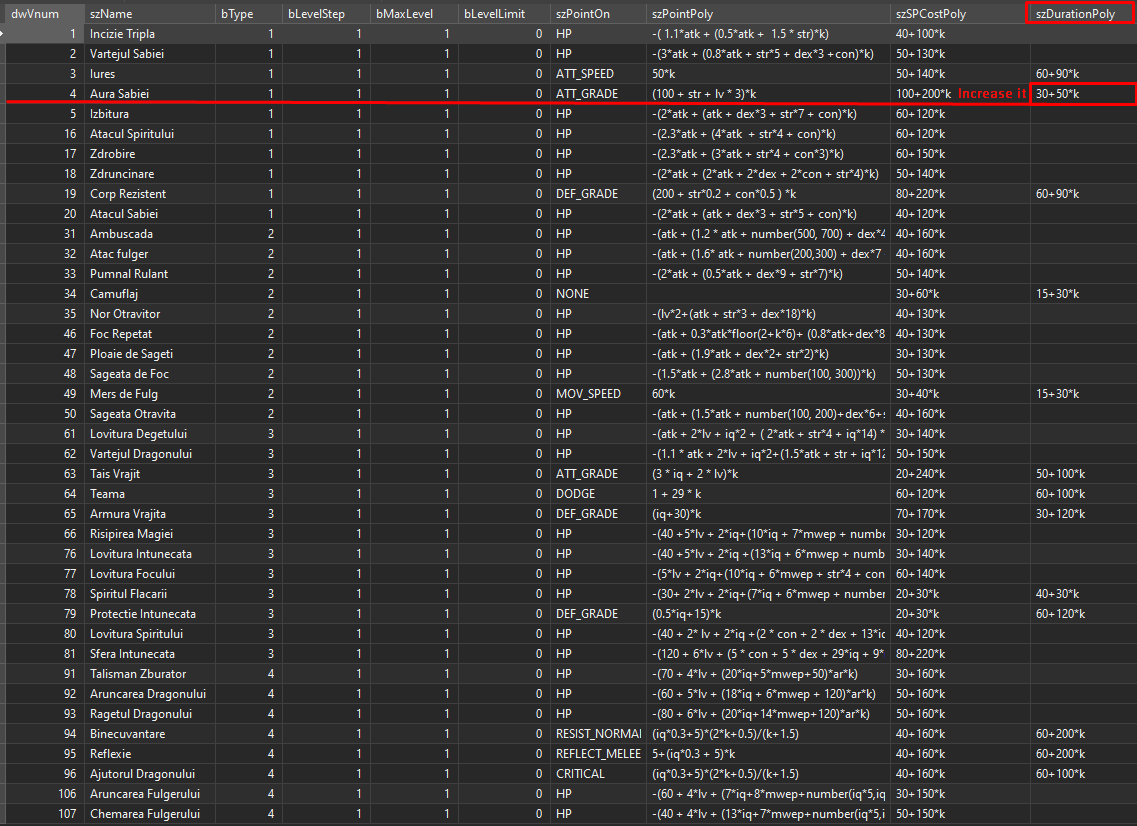Screen dimensions: 1137x826
Task: Click the szName column header
Action: (150, 13)
